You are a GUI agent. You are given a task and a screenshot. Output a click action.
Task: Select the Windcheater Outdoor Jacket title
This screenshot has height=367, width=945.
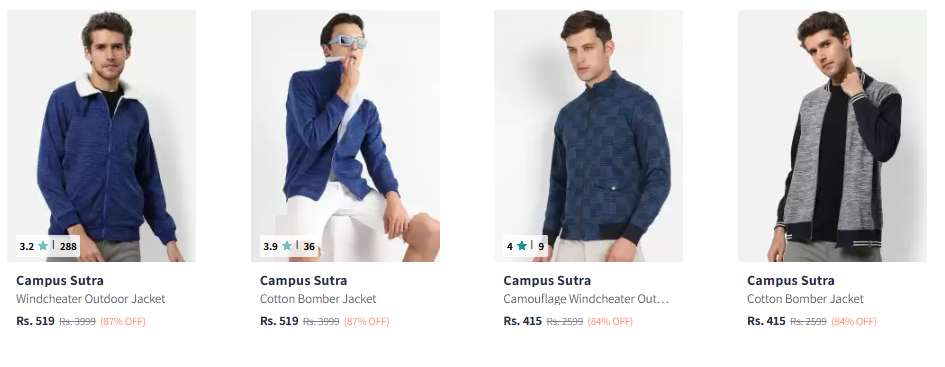90,299
